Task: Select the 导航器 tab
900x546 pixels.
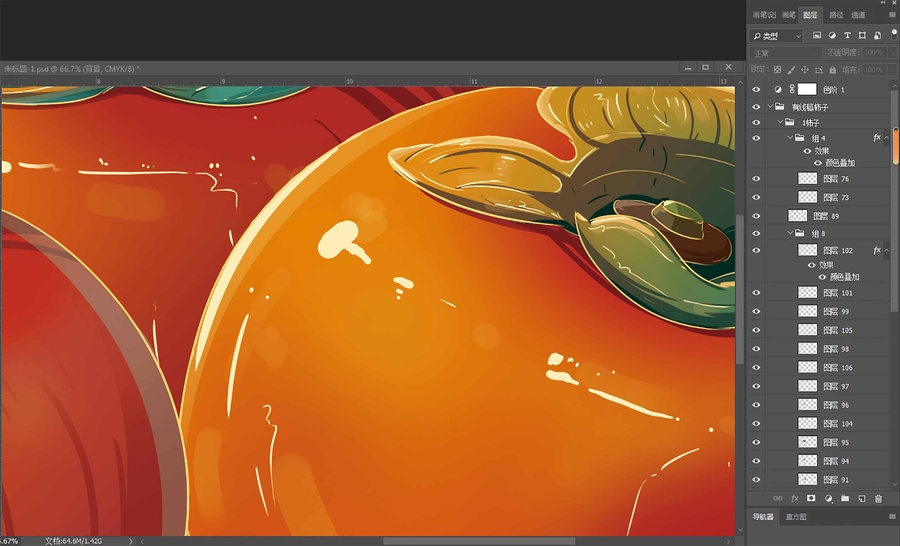Action: [763, 517]
